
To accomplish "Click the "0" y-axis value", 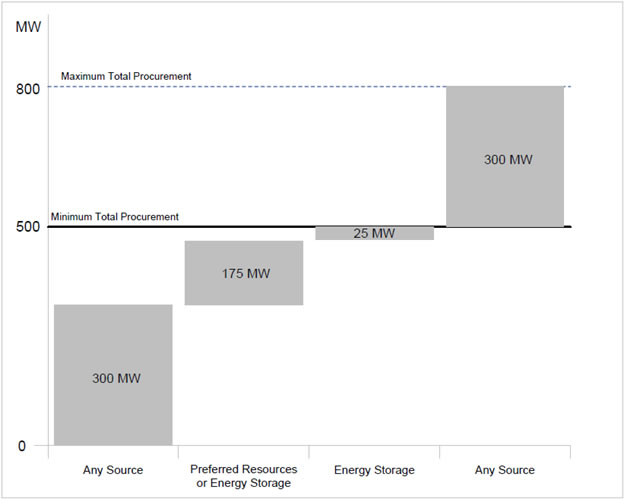I will point(22,445).
